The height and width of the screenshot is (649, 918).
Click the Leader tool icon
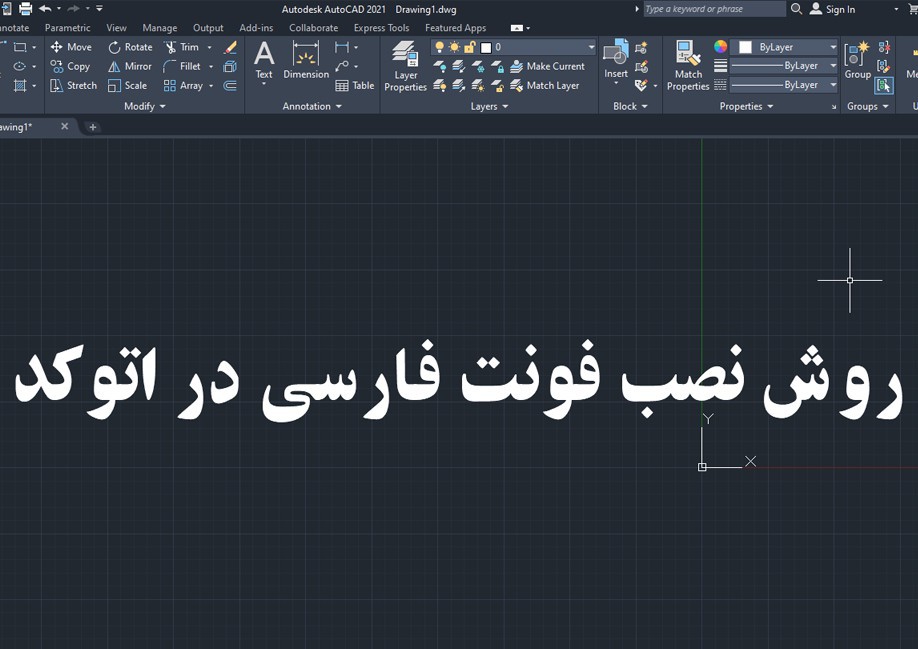click(x=342, y=66)
